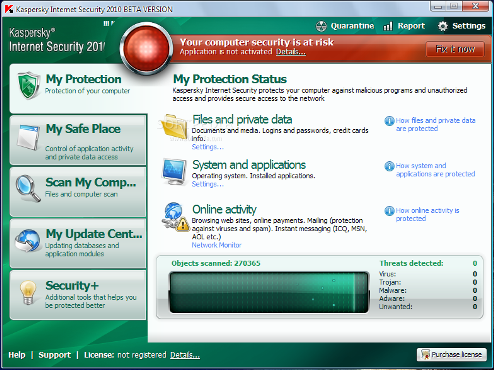Click the Fix it now button

[x=455, y=49]
